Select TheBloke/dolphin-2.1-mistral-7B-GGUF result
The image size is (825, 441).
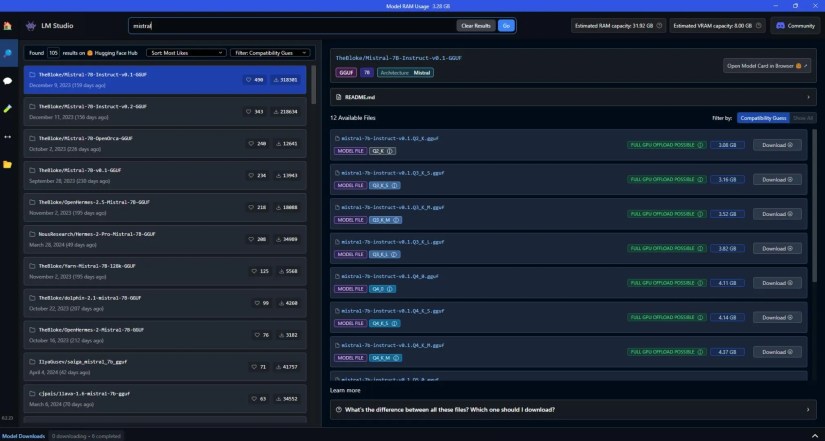tap(165, 303)
